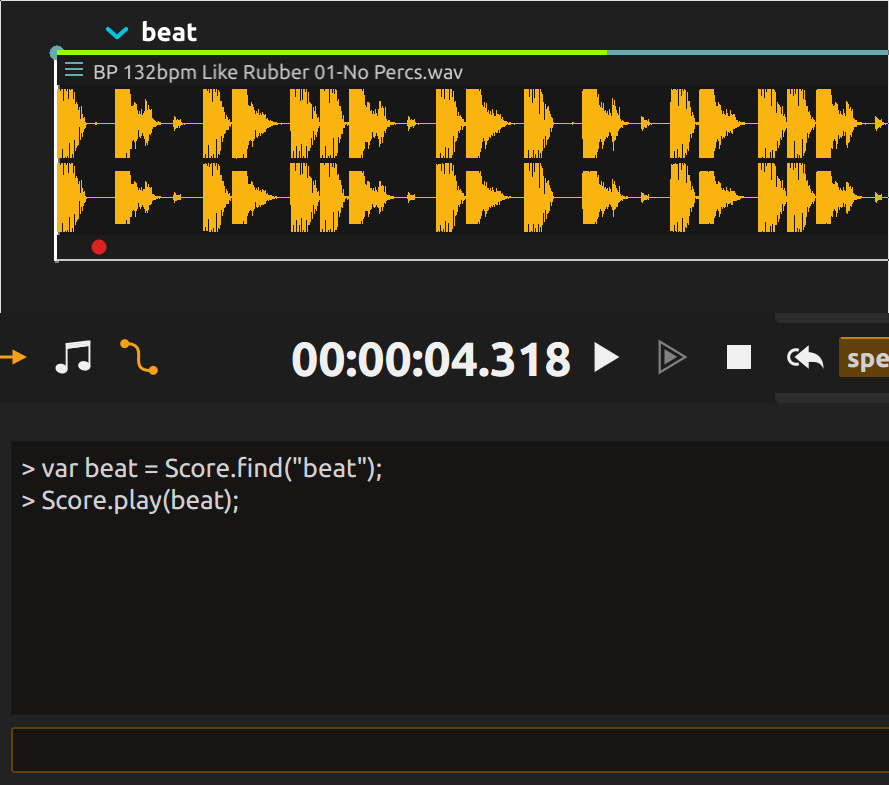Select the orange curve tool icon

click(139, 356)
